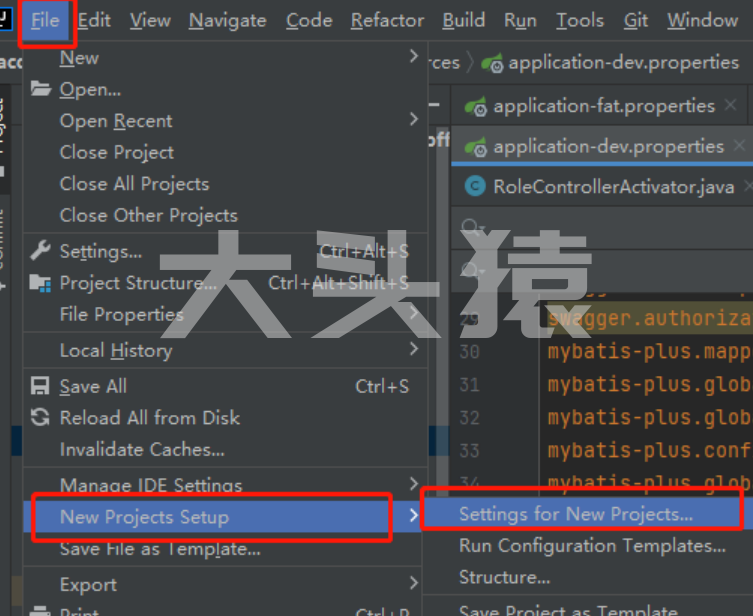Click the Open folder icon
The image size is (753, 616).
pos(41,89)
